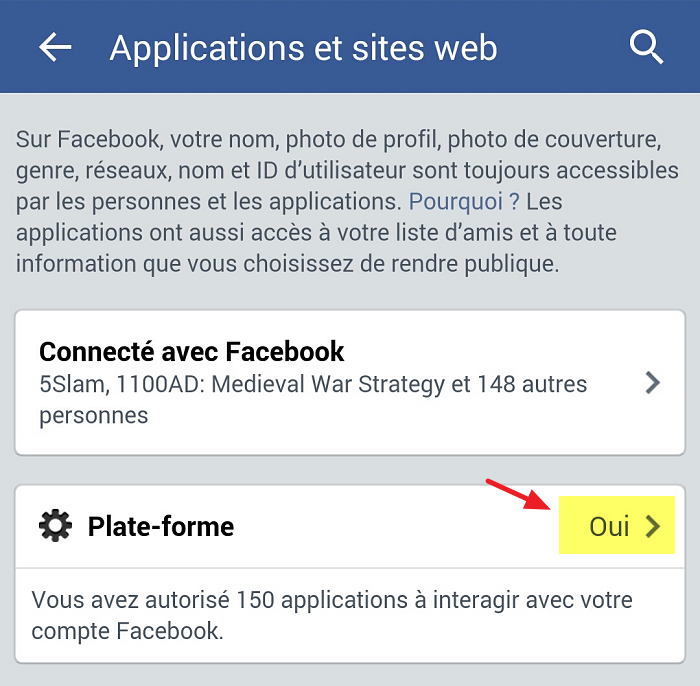Viewport: 700px width, 686px height.
Task: Tap the et 148 autres text
Action: 519,384
